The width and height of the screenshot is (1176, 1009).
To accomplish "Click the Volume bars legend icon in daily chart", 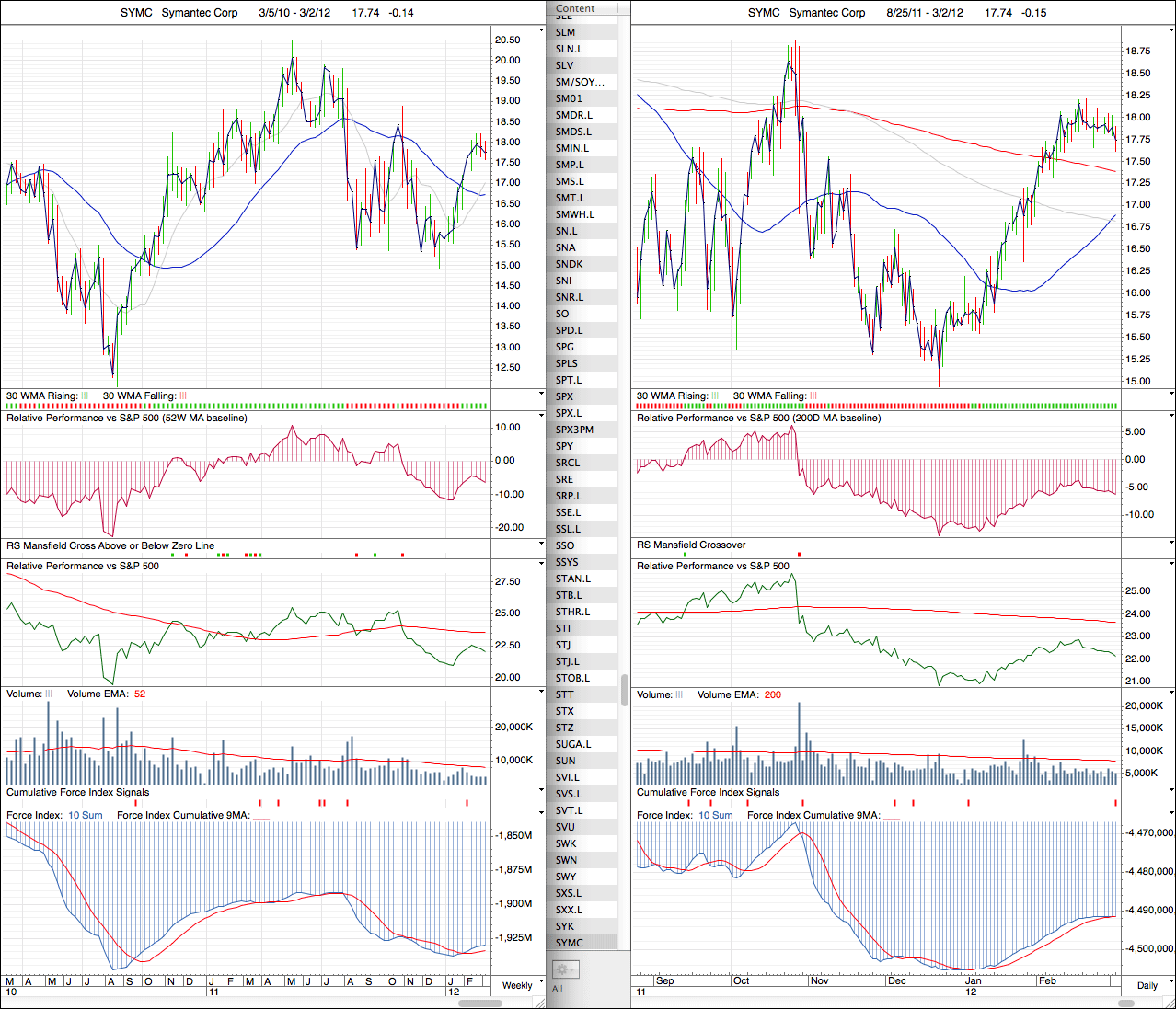I will pyautogui.click(x=679, y=694).
